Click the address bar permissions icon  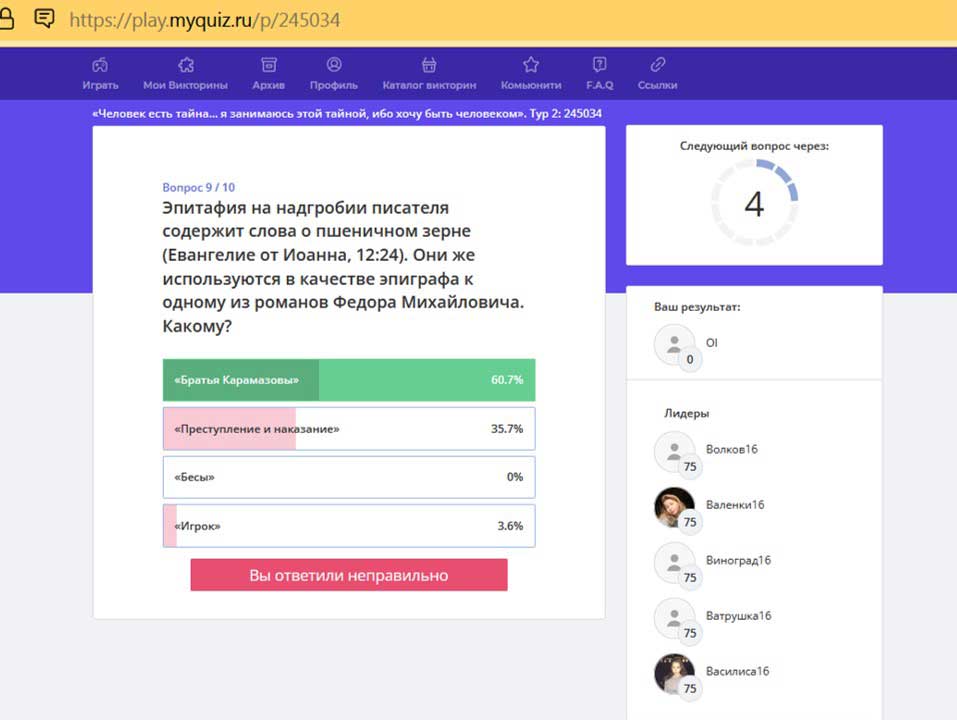[x=44, y=18]
